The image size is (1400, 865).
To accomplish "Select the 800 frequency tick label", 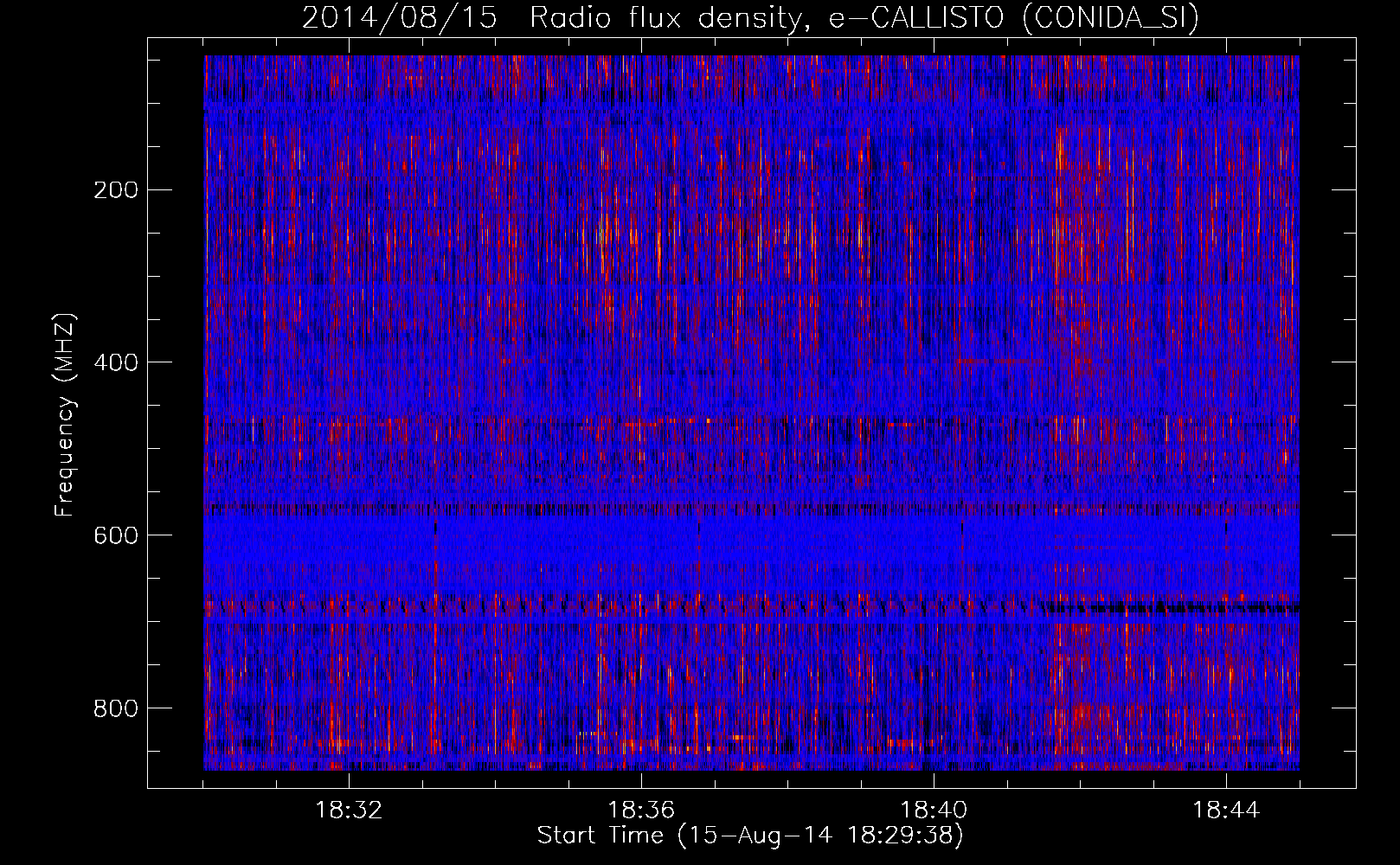I will point(115,708).
